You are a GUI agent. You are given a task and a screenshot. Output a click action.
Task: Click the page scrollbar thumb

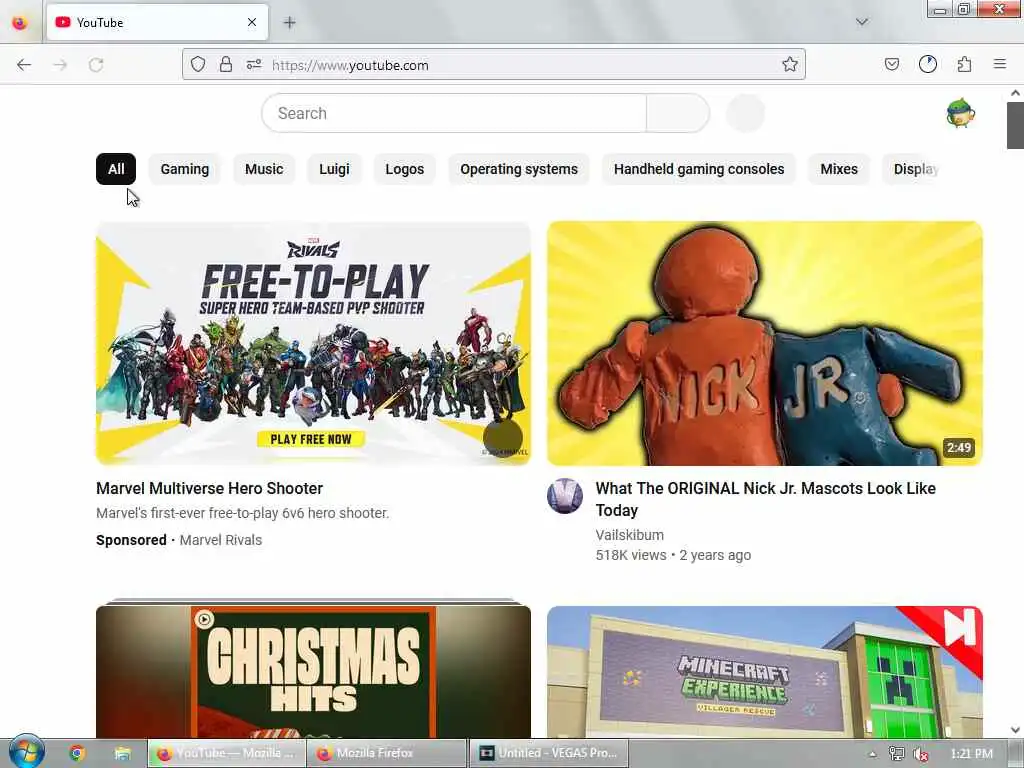pyautogui.click(x=1015, y=125)
